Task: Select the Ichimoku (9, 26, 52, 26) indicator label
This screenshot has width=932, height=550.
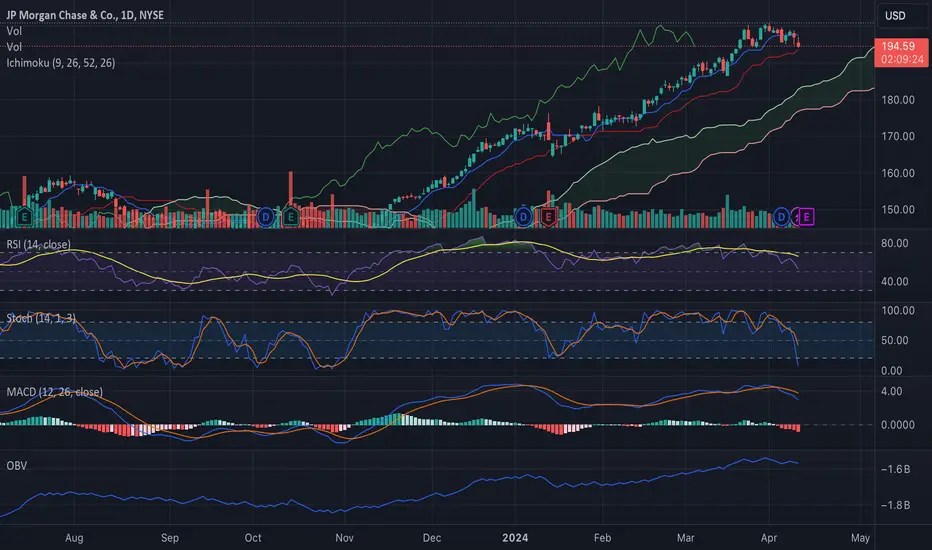Action: 61,62
